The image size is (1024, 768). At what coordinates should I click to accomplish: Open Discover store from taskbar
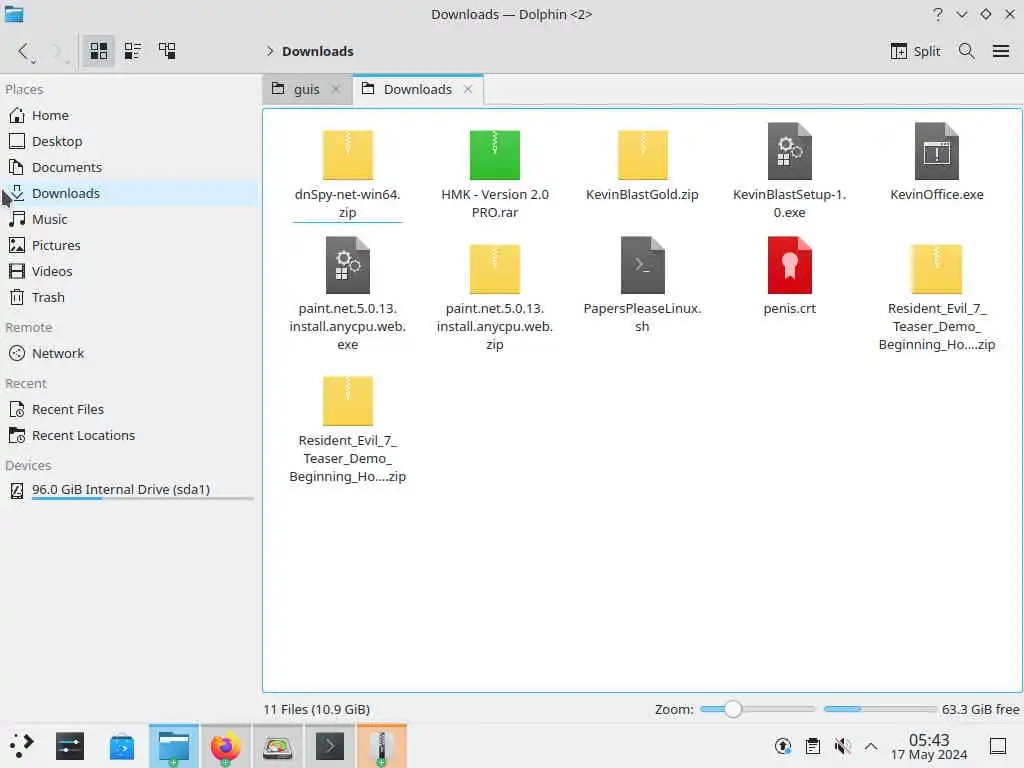pyautogui.click(x=121, y=746)
